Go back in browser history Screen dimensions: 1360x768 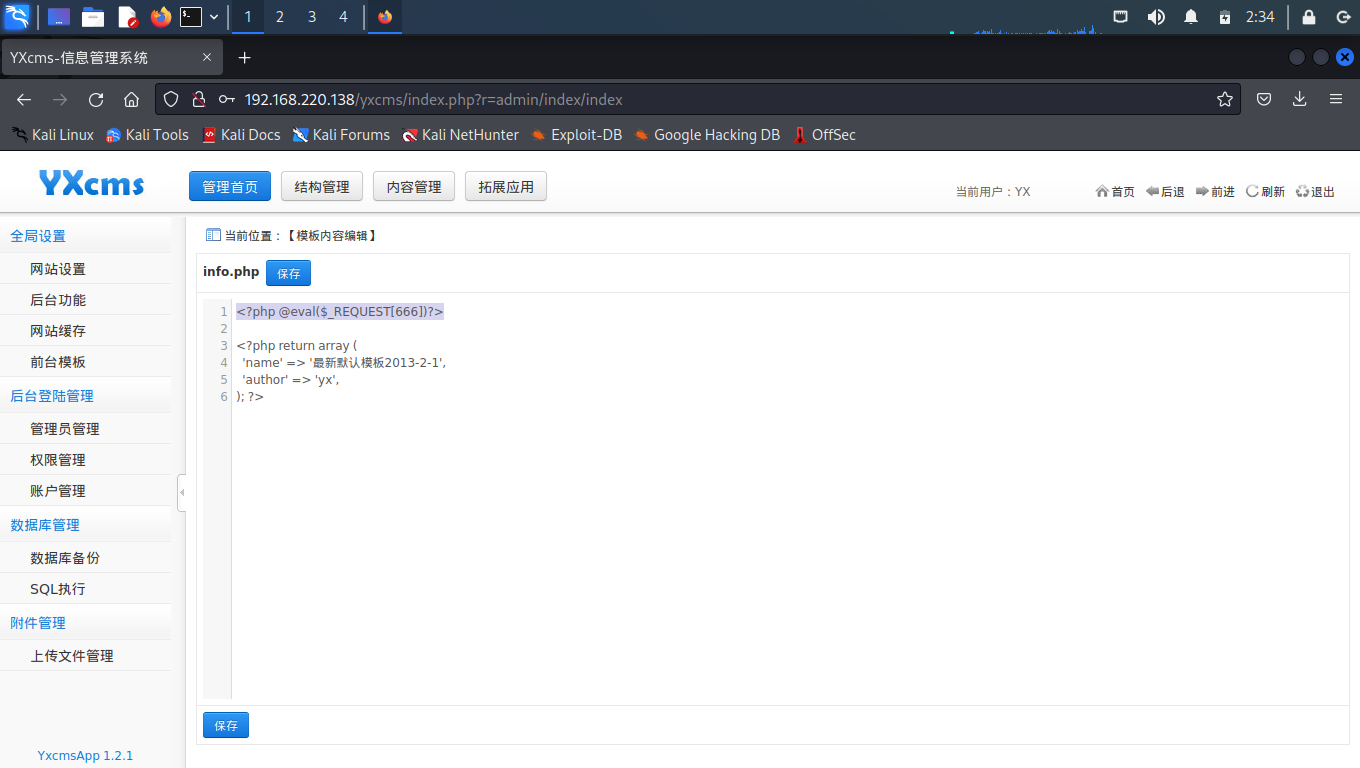click(24, 99)
